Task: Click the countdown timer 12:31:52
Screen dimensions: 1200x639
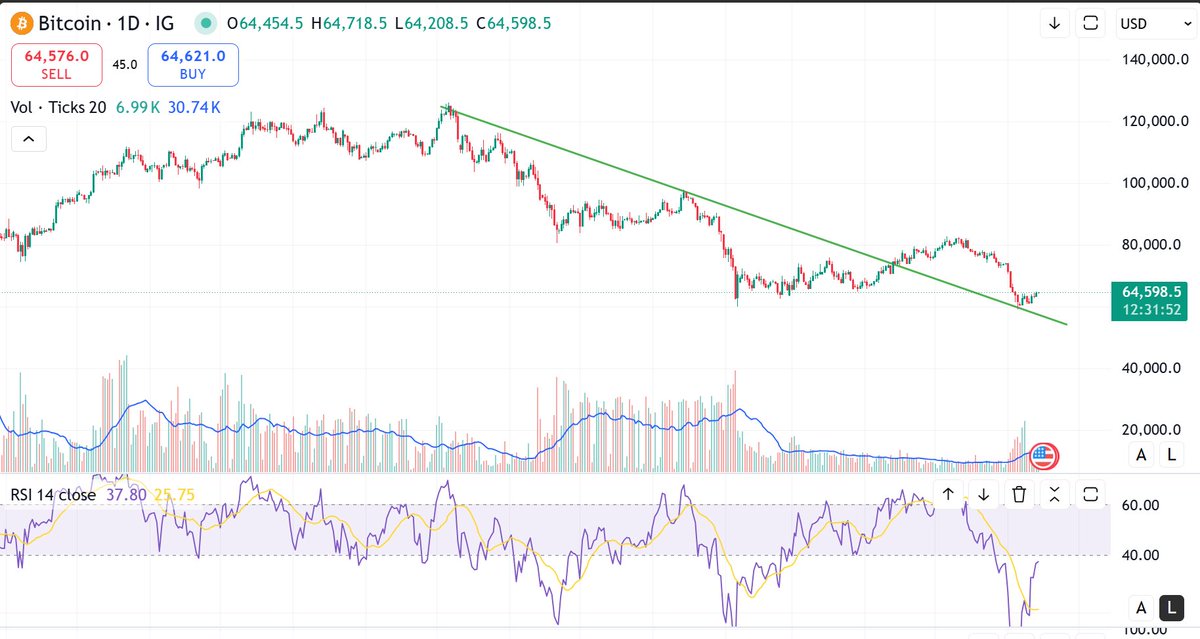Action: tap(1151, 309)
